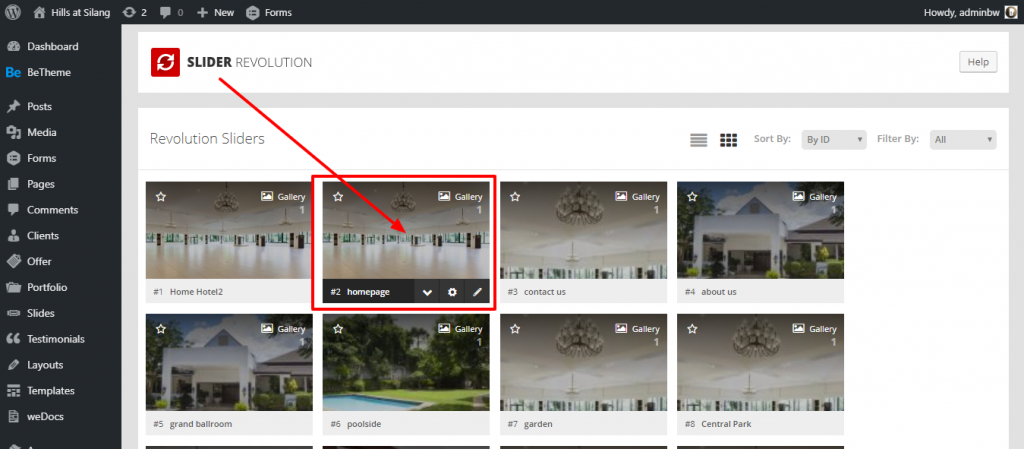The image size is (1024, 449).
Task: Click Gallery icon on about us slider
Action: point(798,196)
